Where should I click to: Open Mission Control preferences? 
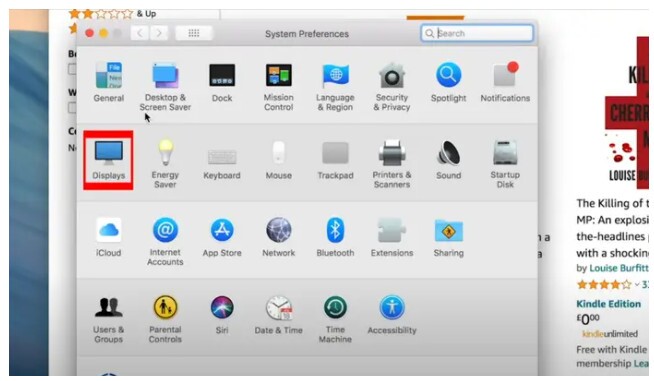click(x=279, y=87)
